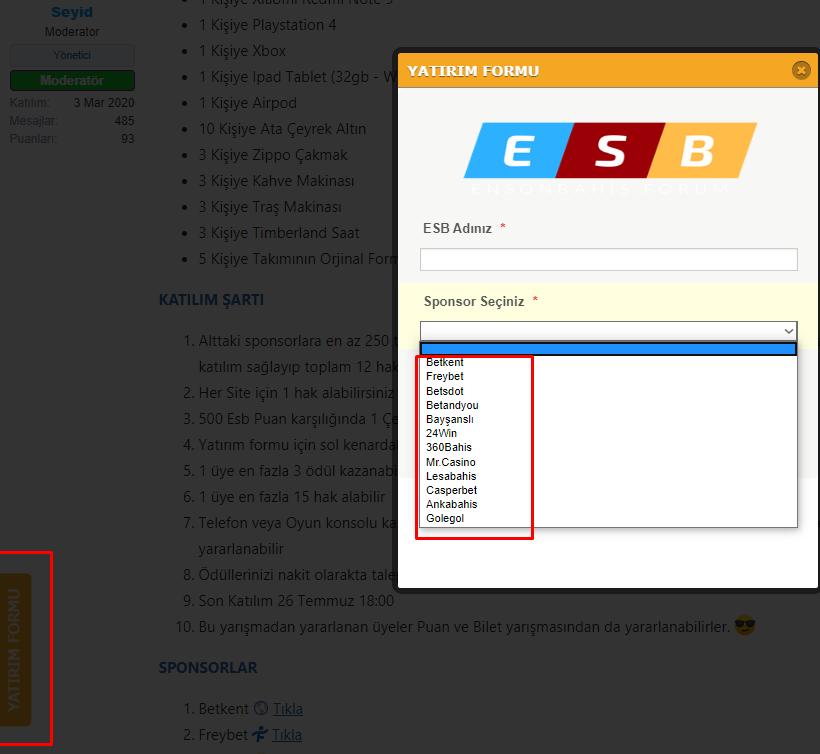This screenshot has width=820, height=754.
Task: Click 'Son Katılım 26 Temmuz 18:00' rule
Action: [296, 601]
